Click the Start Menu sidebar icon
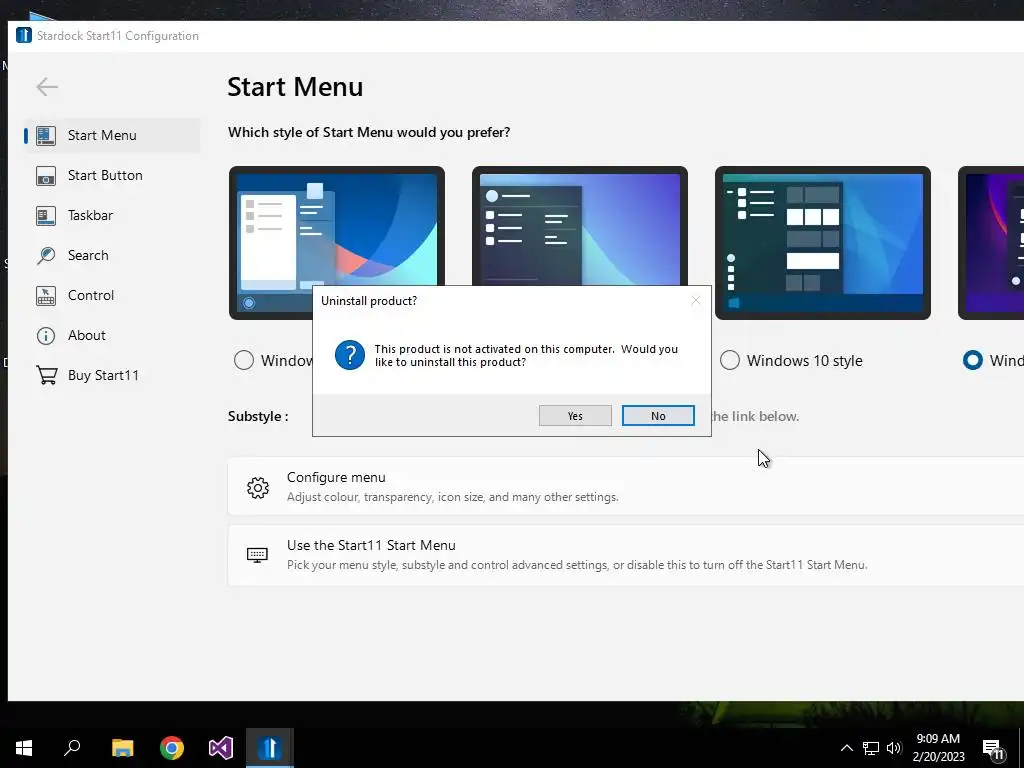1024x768 pixels. click(46, 135)
